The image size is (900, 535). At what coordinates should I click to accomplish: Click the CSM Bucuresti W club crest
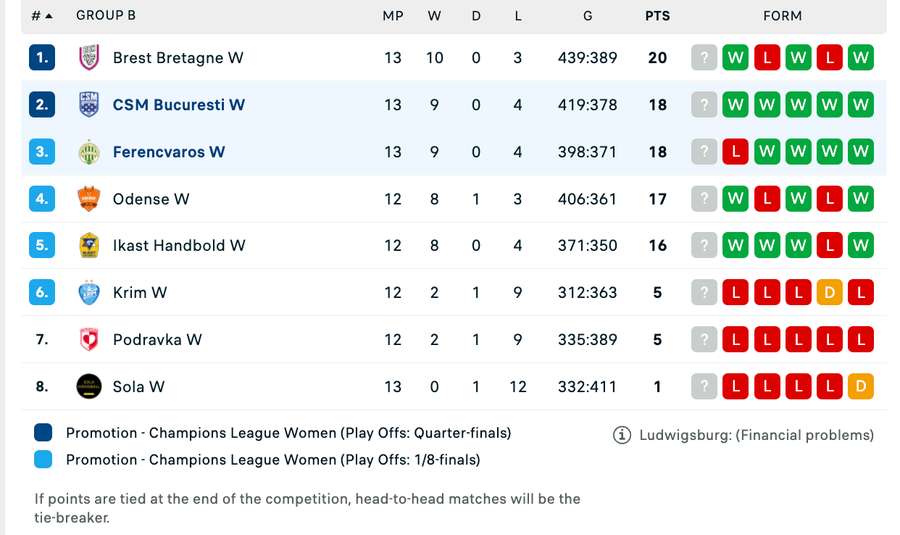(x=89, y=105)
